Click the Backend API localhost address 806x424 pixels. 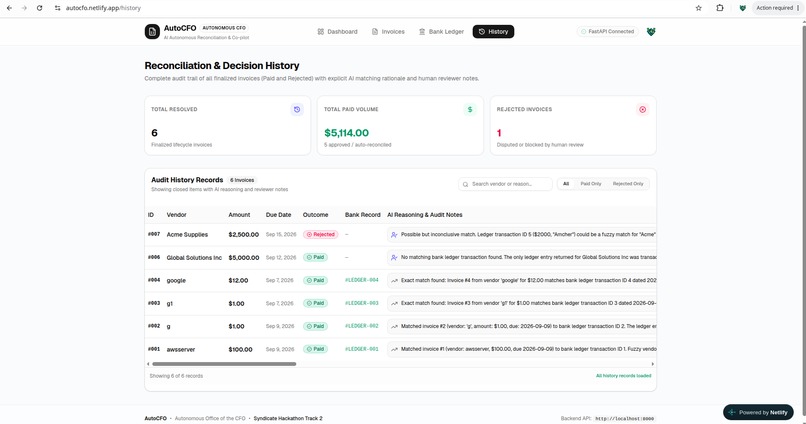tap(625, 418)
